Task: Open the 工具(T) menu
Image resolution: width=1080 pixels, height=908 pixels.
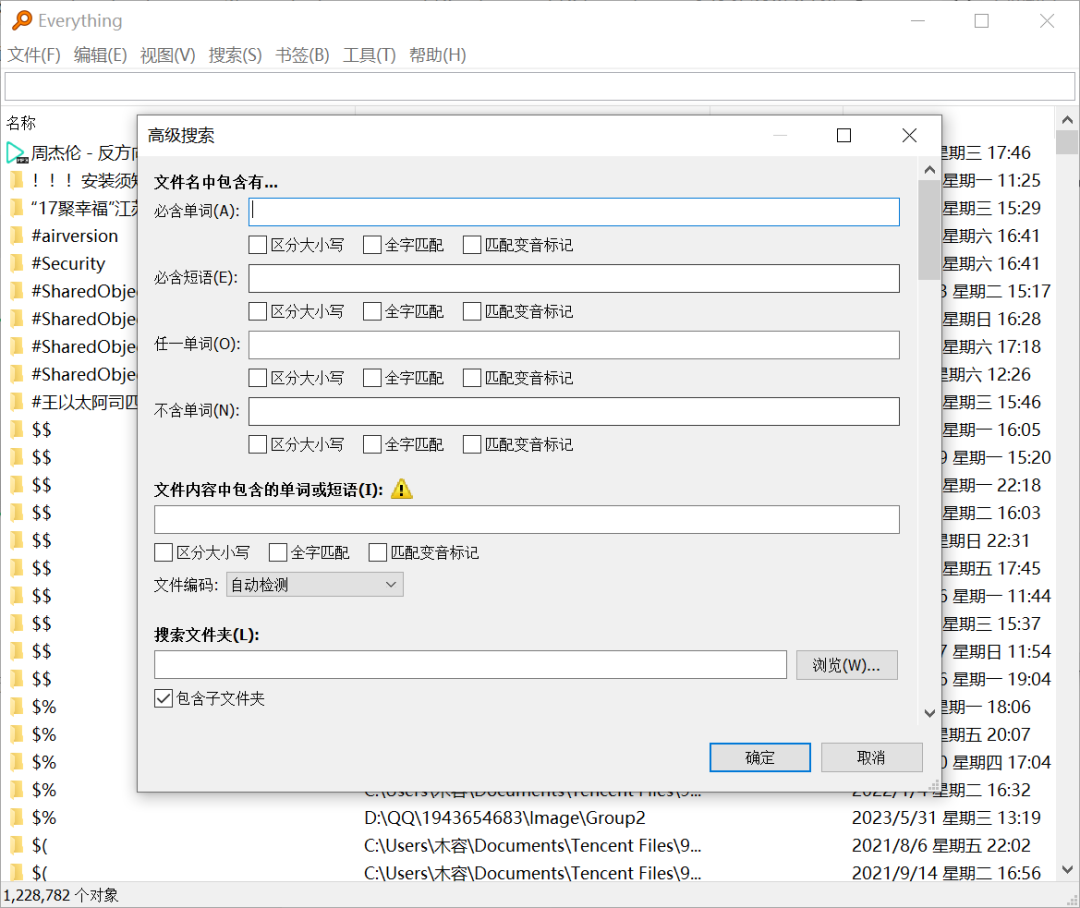Action: 369,55
